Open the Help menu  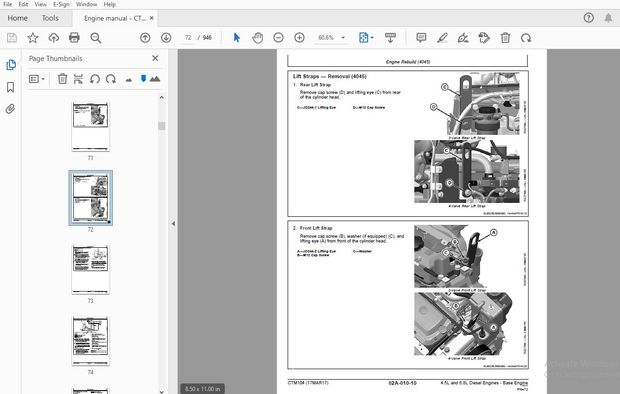[x=110, y=4]
